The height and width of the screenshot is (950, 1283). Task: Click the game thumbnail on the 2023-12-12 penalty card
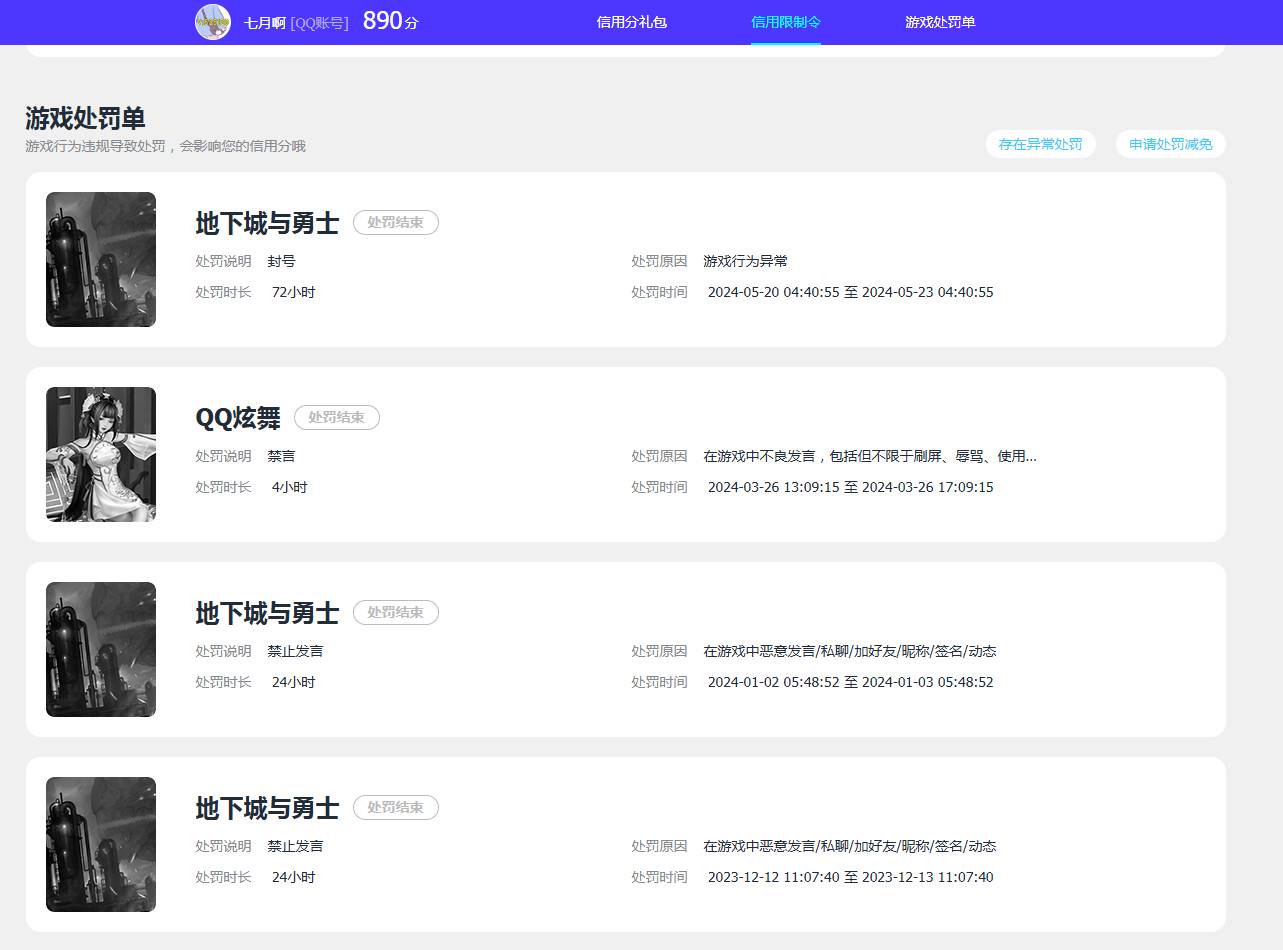click(x=101, y=845)
